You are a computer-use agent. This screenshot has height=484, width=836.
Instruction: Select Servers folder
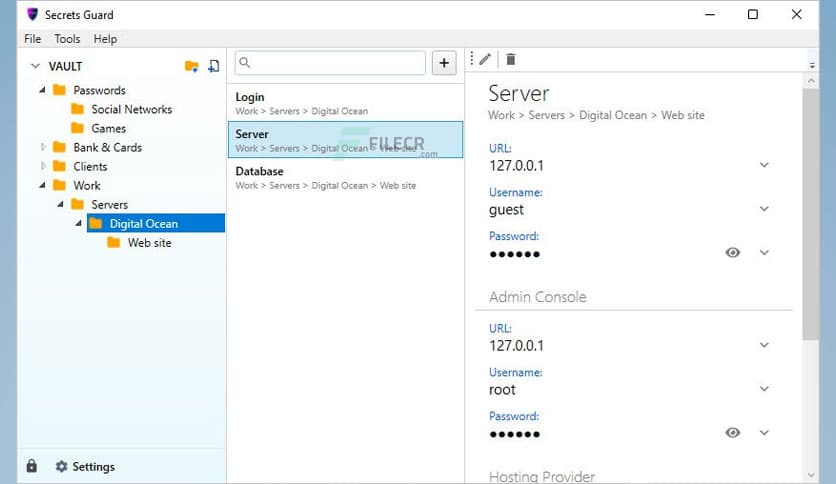(109, 205)
